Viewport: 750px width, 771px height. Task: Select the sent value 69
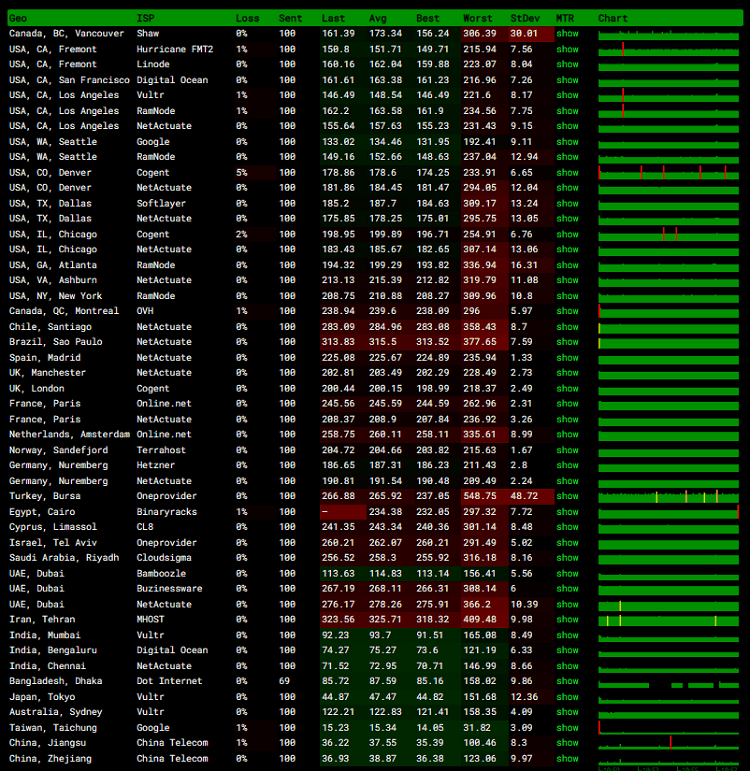pyautogui.click(x=284, y=681)
